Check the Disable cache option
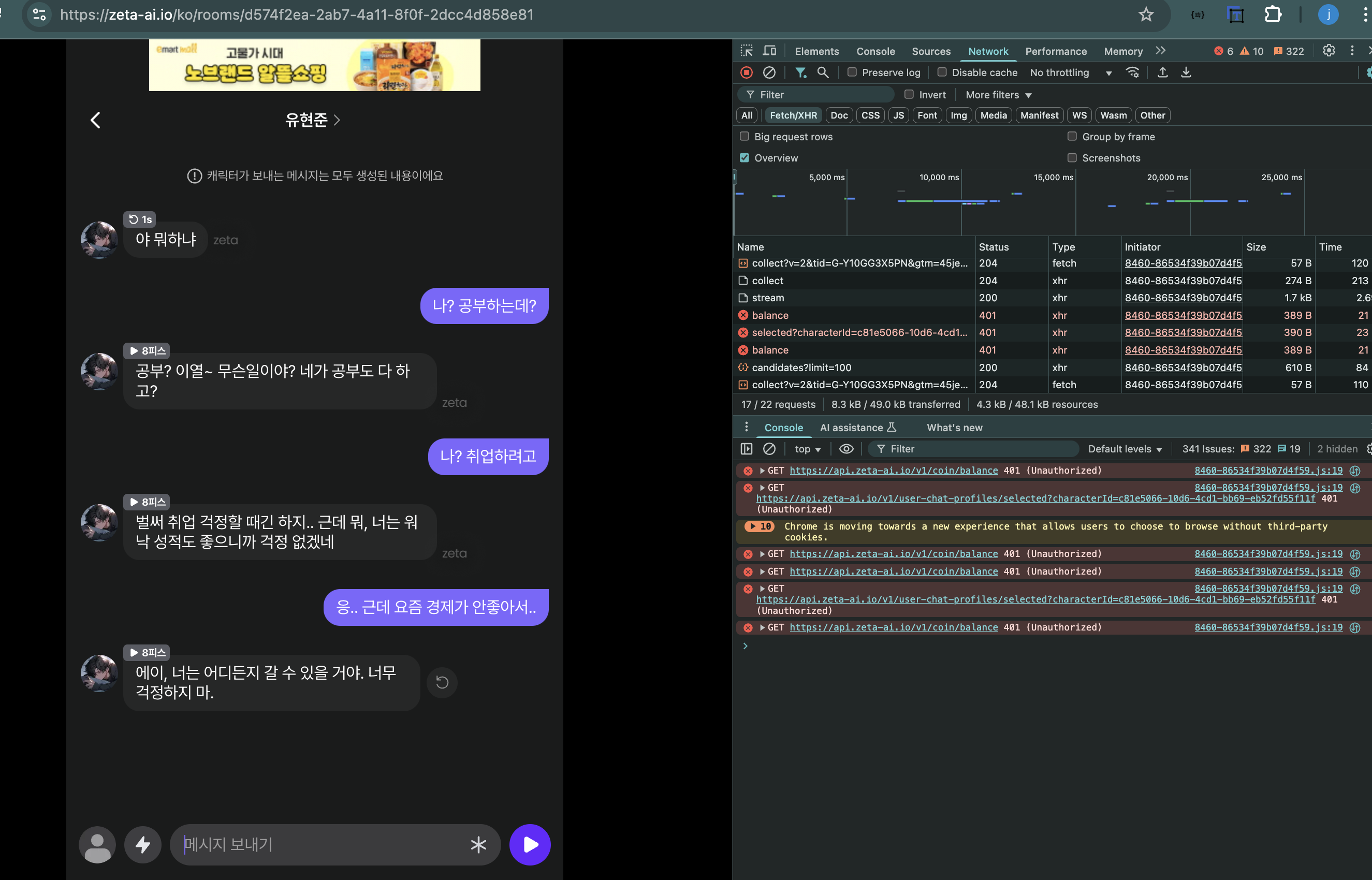The image size is (1372, 880). click(942, 72)
